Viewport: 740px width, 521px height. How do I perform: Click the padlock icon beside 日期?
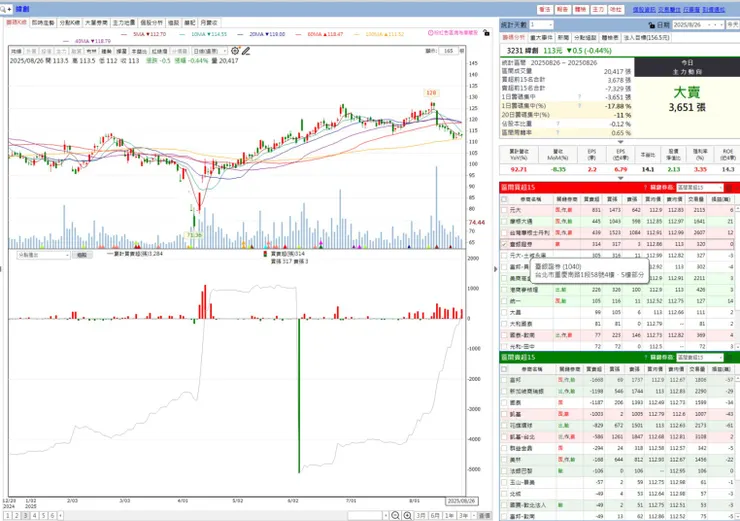652,25
